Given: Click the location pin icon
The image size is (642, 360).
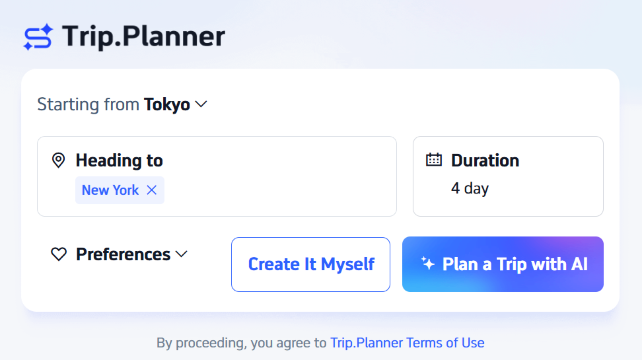Looking at the screenshot, I should [x=59, y=160].
